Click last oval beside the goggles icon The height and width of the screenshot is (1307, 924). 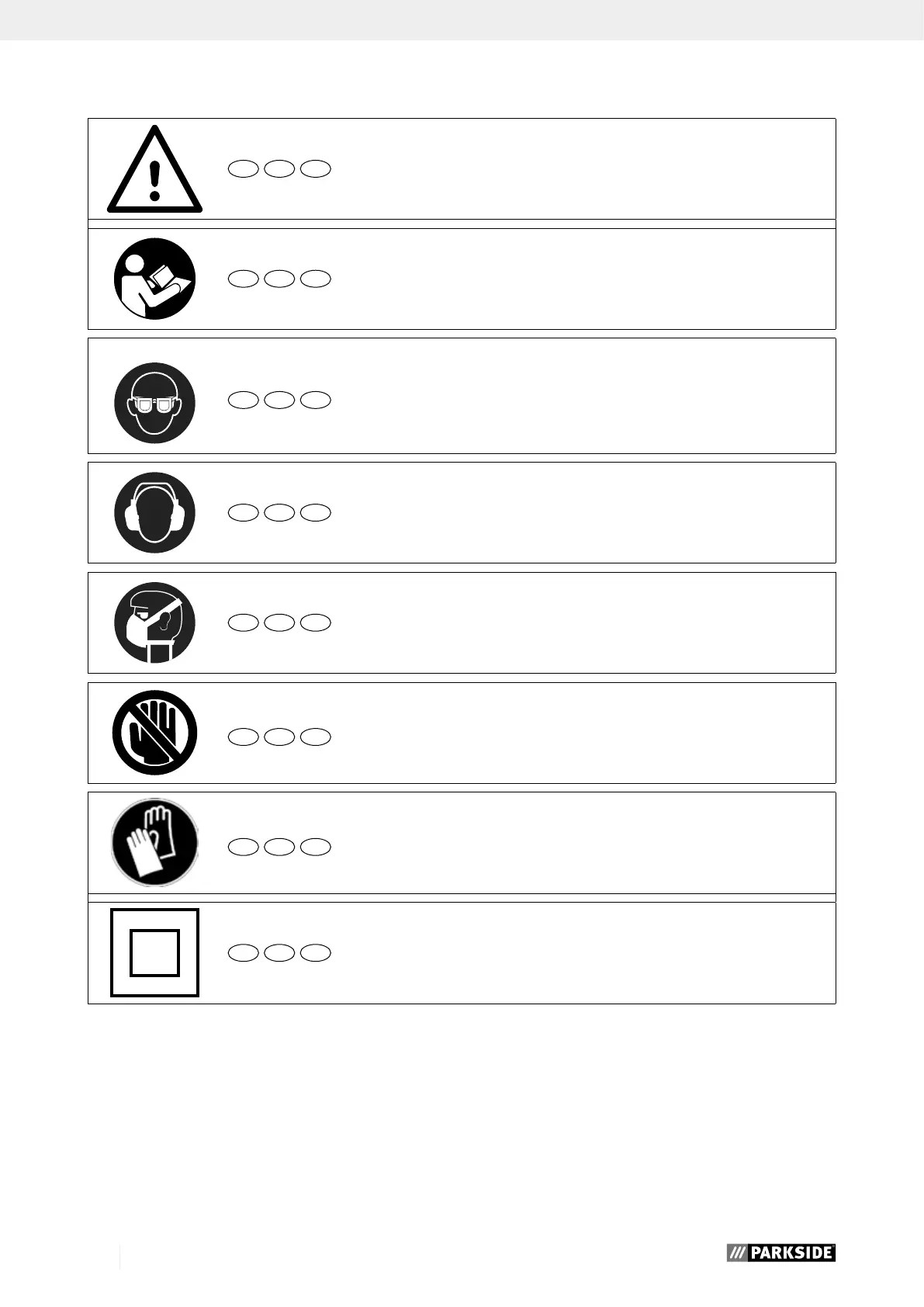317,400
